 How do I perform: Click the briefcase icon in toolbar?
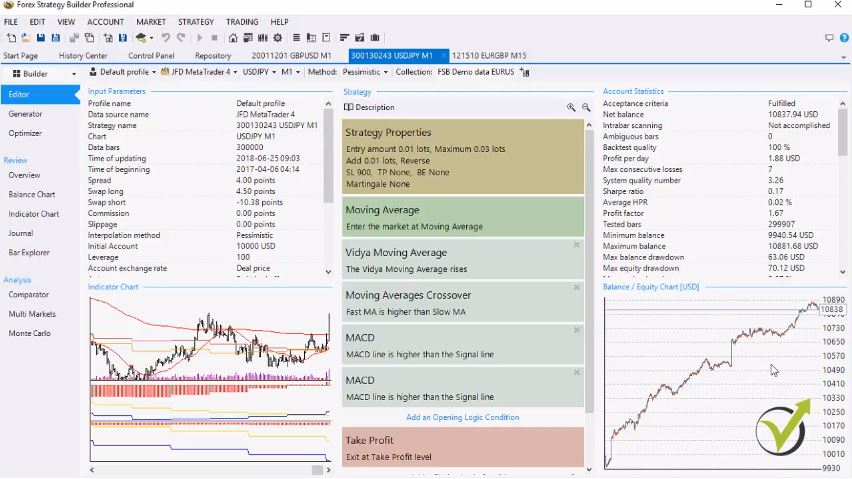click(375, 38)
